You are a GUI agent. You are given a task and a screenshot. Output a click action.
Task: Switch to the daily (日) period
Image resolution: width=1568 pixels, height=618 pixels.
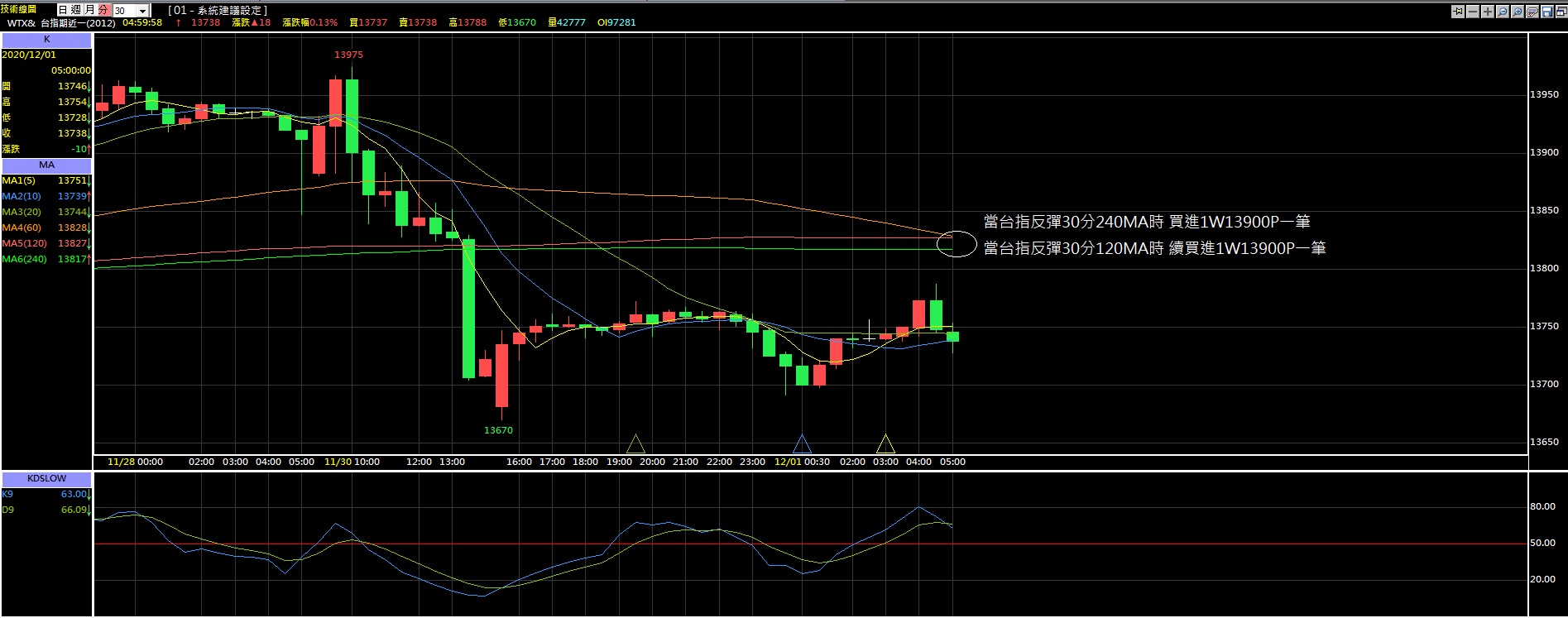pos(63,10)
